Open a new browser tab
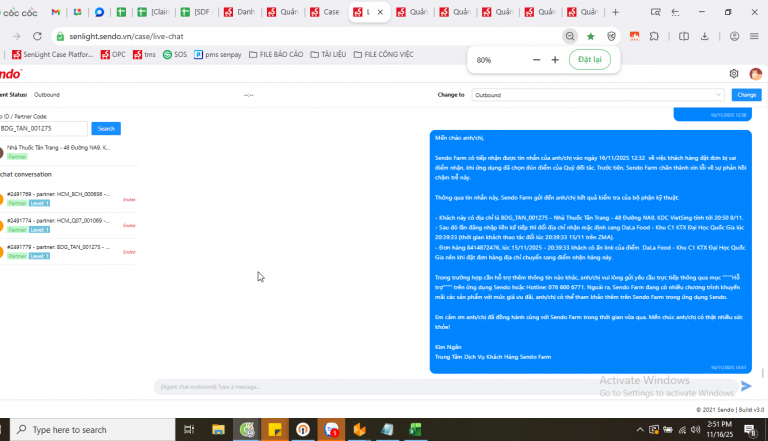 pos(616,12)
